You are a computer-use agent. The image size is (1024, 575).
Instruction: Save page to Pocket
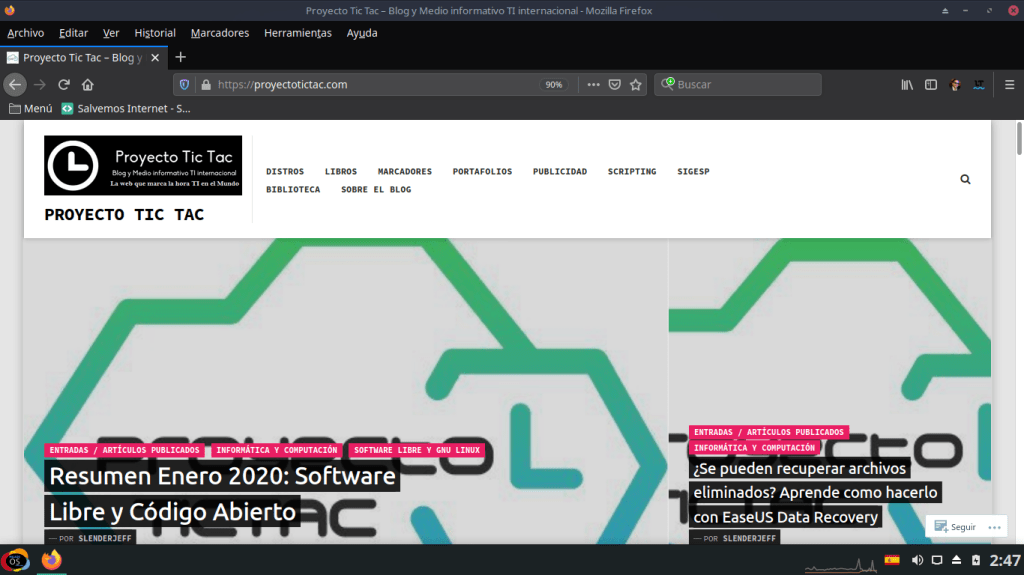(615, 85)
